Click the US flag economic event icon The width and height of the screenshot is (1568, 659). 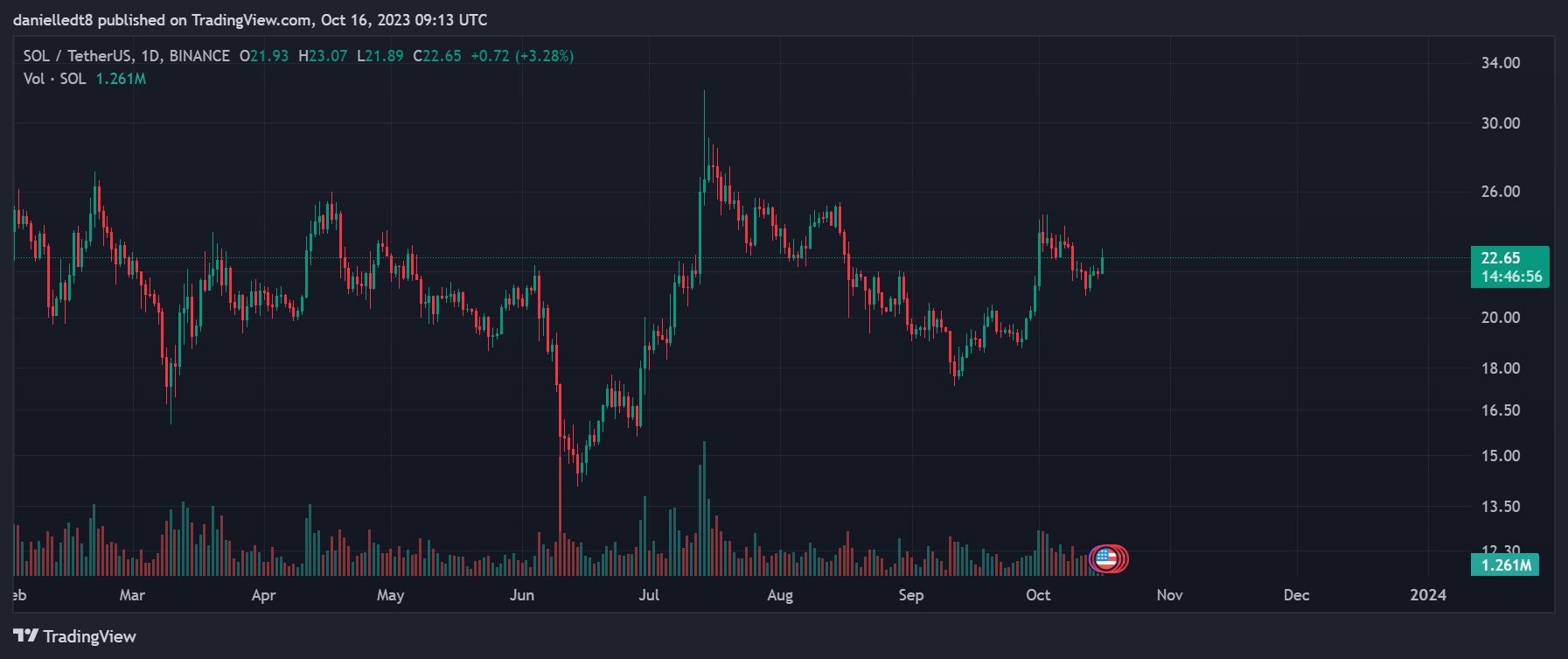coord(1106,558)
